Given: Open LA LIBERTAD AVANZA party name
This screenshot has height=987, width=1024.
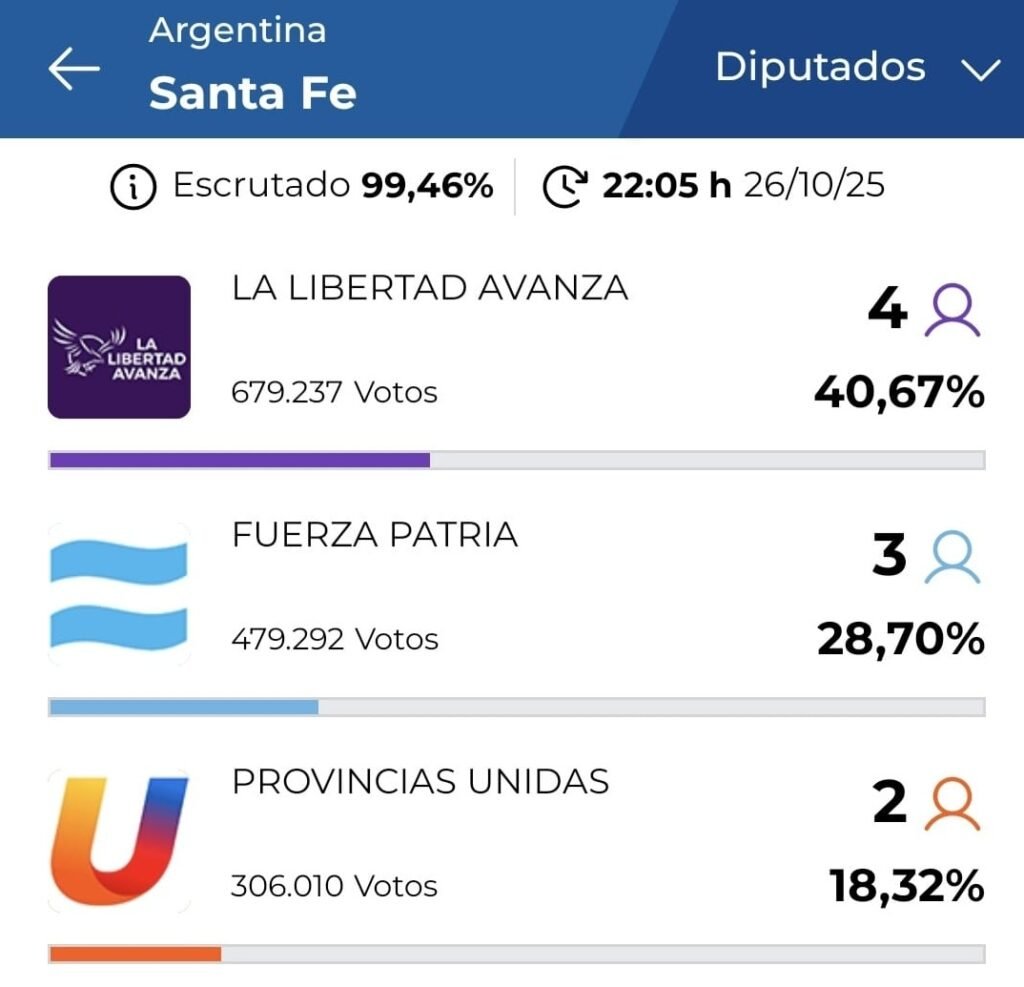Looking at the screenshot, I should [x=430, y=288].
